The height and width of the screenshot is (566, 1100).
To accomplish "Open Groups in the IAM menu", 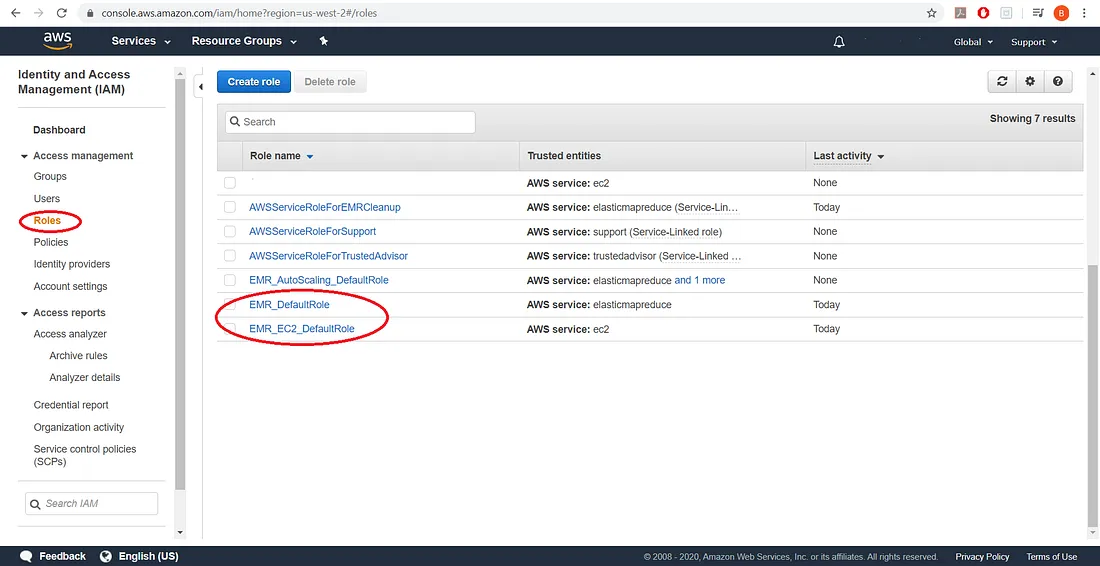I will [x=50, y=176].
